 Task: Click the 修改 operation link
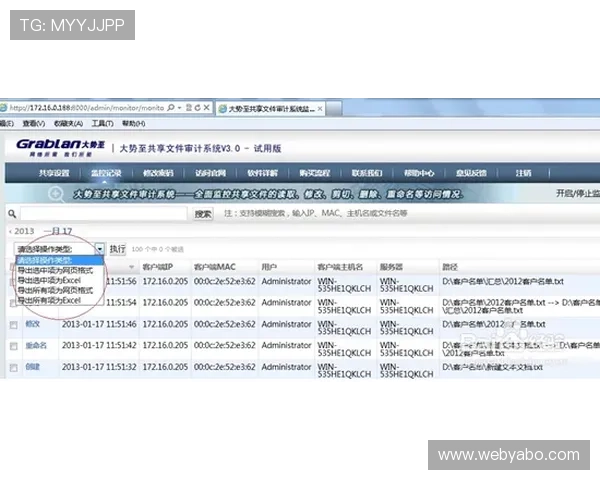coord(33,324)
